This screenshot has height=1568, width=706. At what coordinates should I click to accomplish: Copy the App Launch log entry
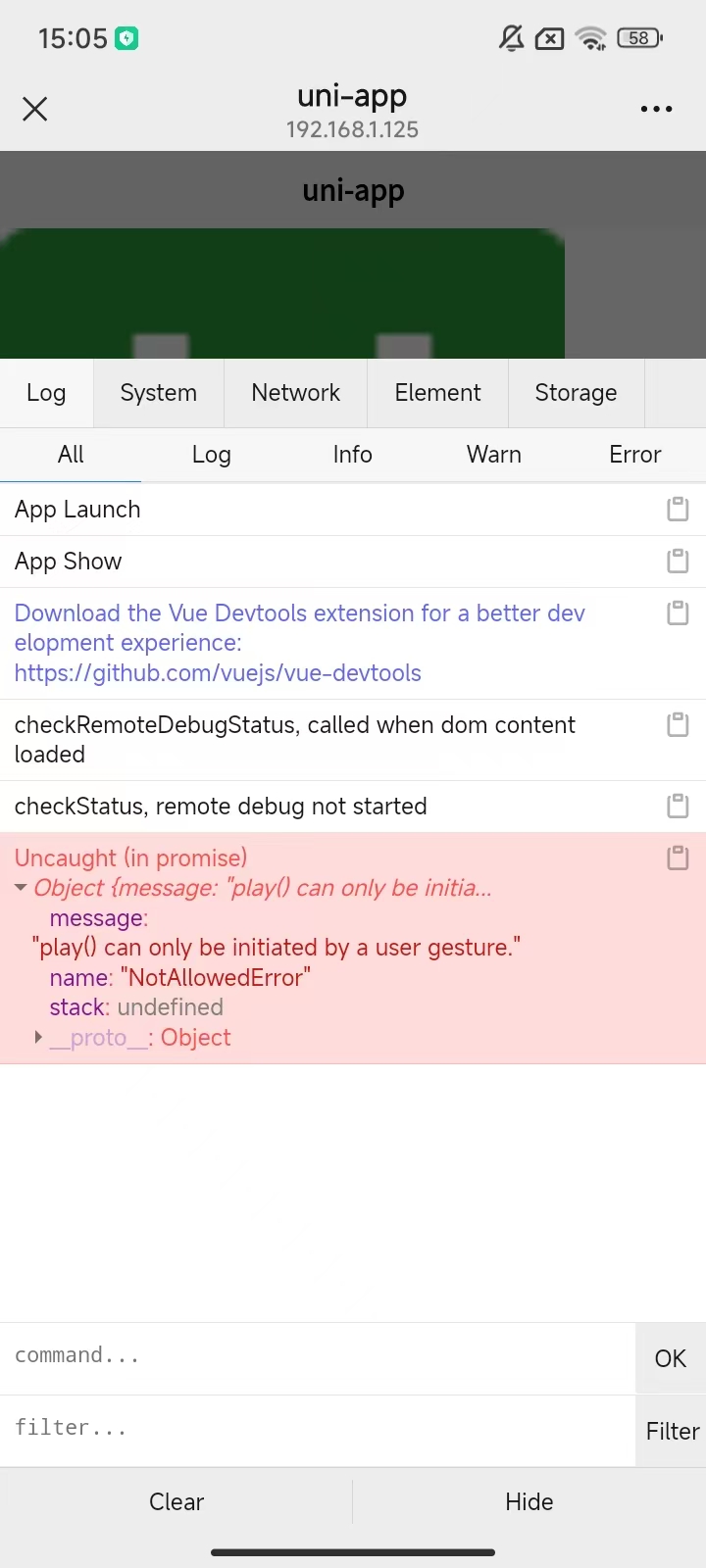click(x=678, y=509)
